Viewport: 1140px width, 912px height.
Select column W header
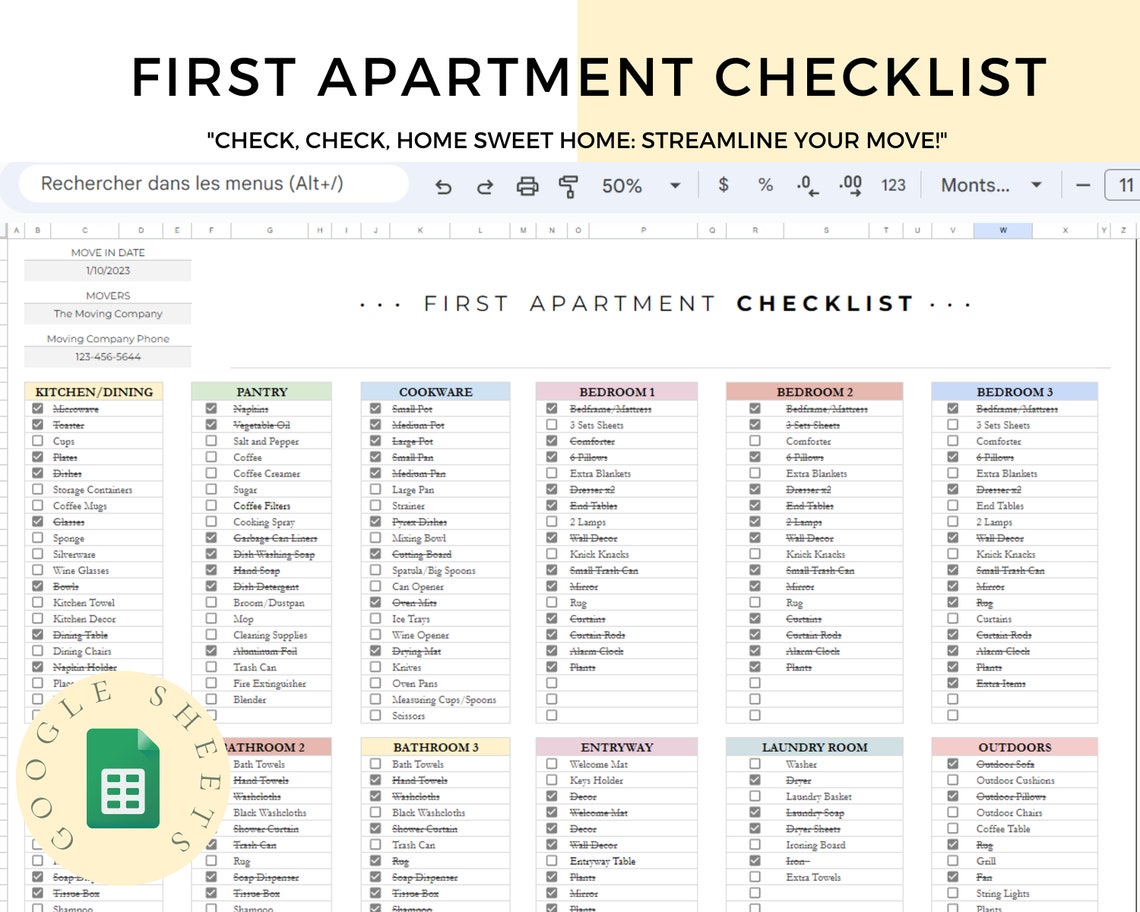(1003, 229)
